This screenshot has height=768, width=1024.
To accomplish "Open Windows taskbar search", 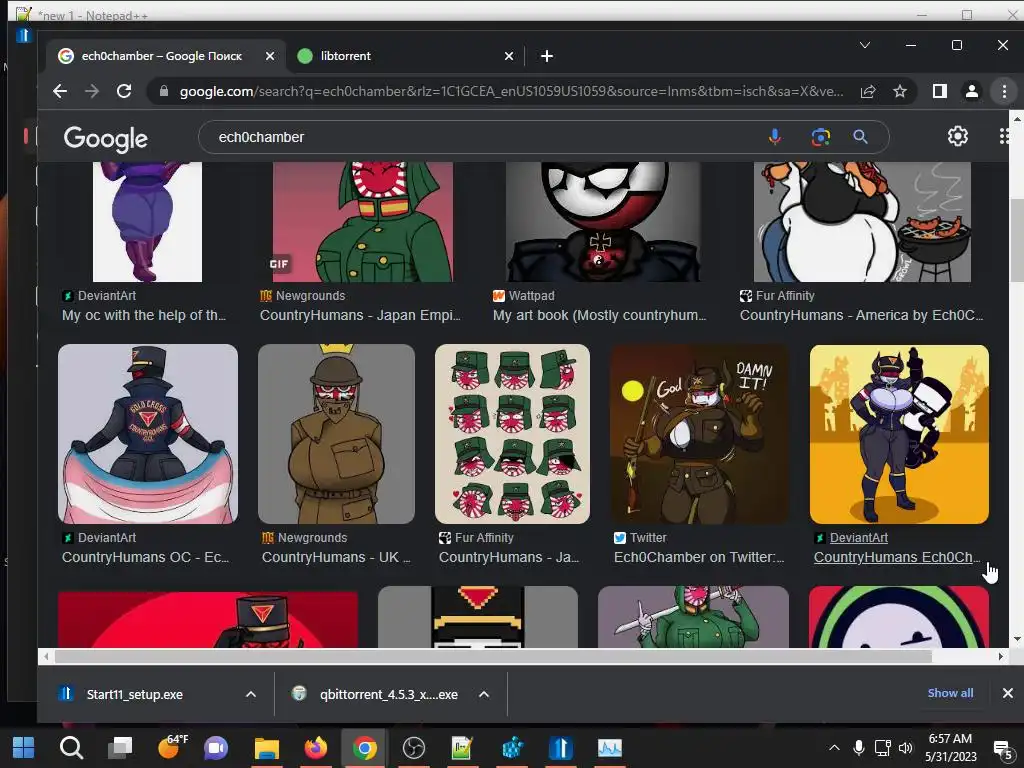I will tap(71, 748).
